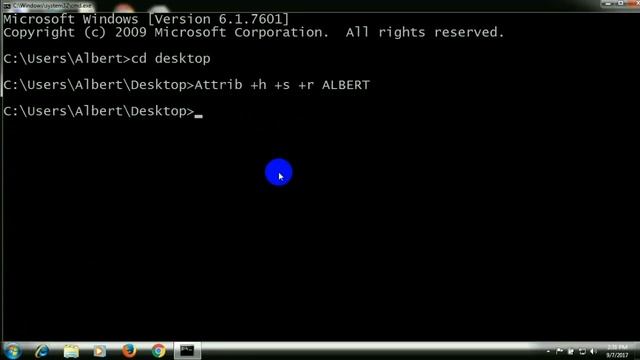Minimize the Command Prompt window
This screenshot has width=640, height=360.
[608, 4]
